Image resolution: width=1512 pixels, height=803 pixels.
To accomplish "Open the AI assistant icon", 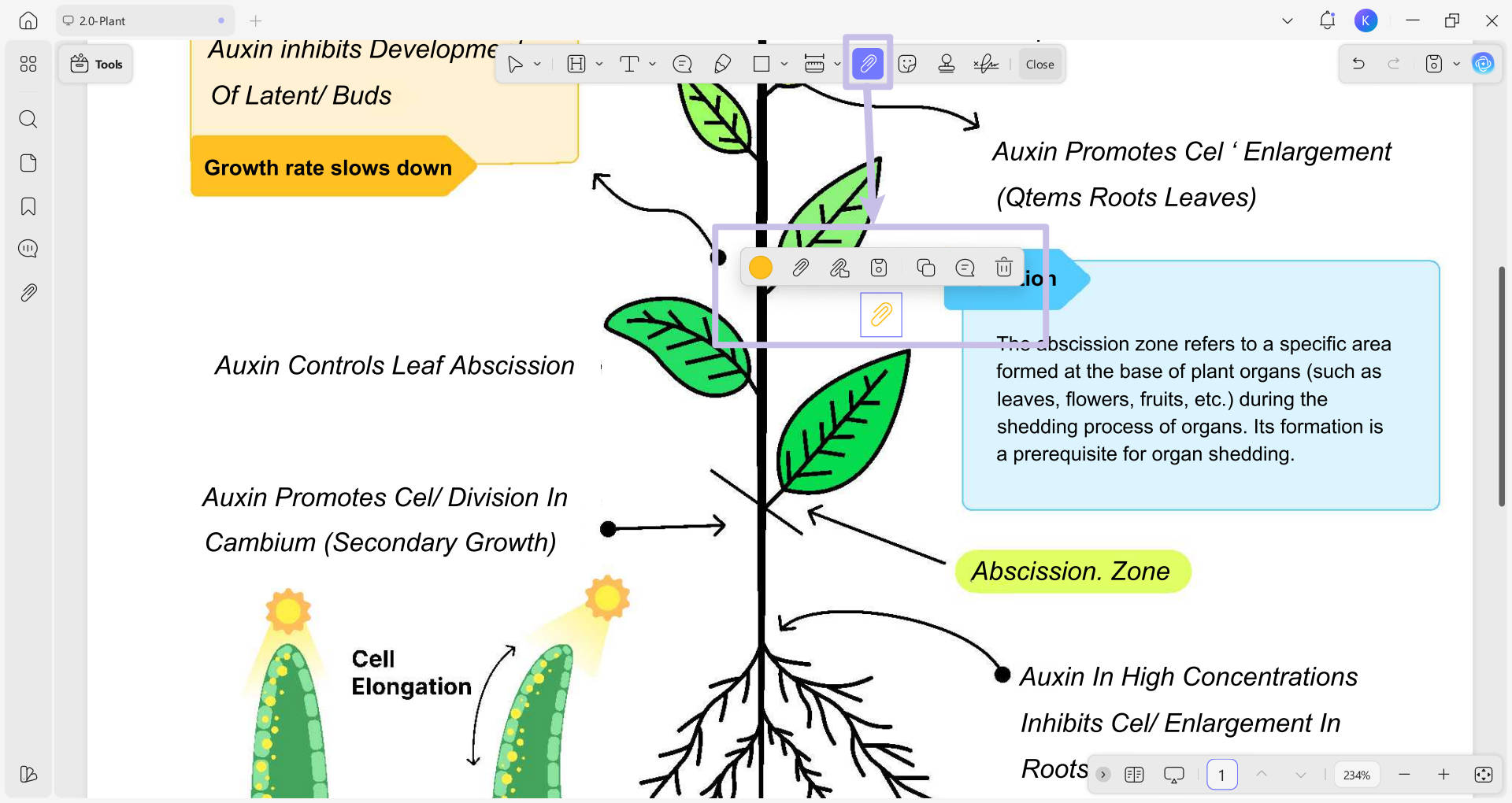I will pyautogui.click(x=1483, y=64).
